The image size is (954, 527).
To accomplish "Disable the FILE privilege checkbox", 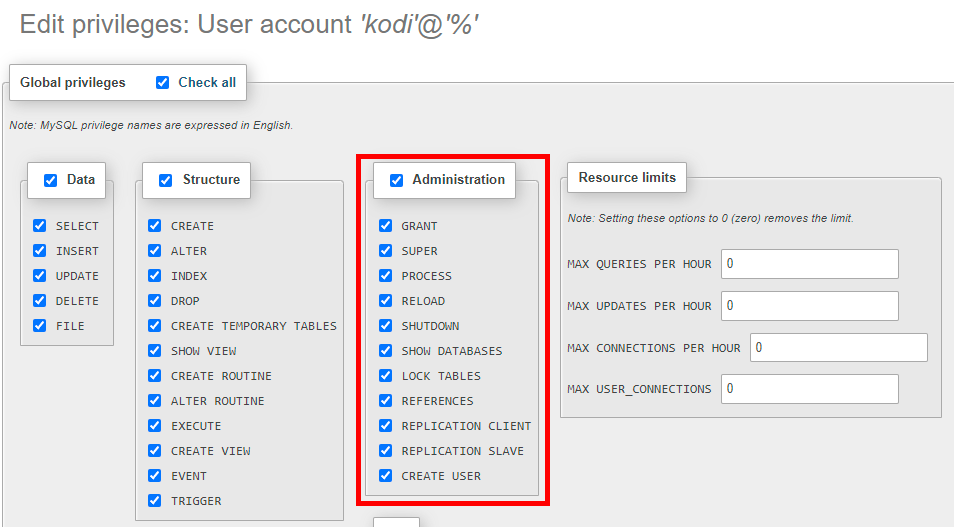I will pos(40,326).
